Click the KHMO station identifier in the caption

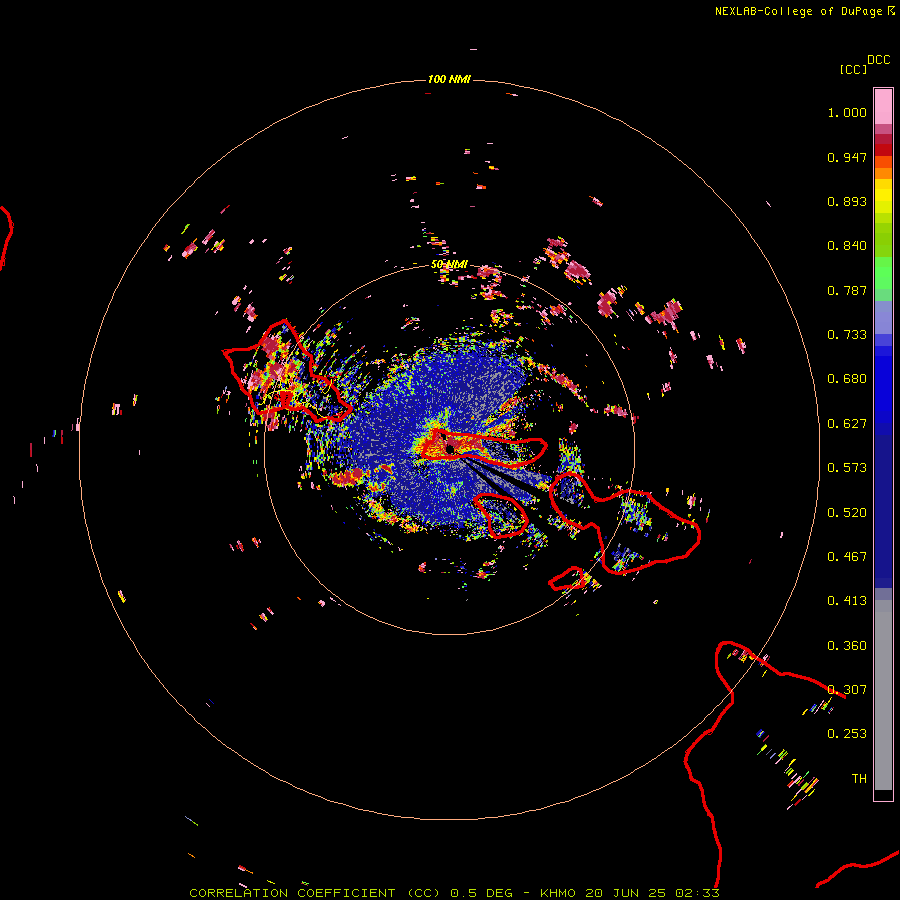point(558,893)
